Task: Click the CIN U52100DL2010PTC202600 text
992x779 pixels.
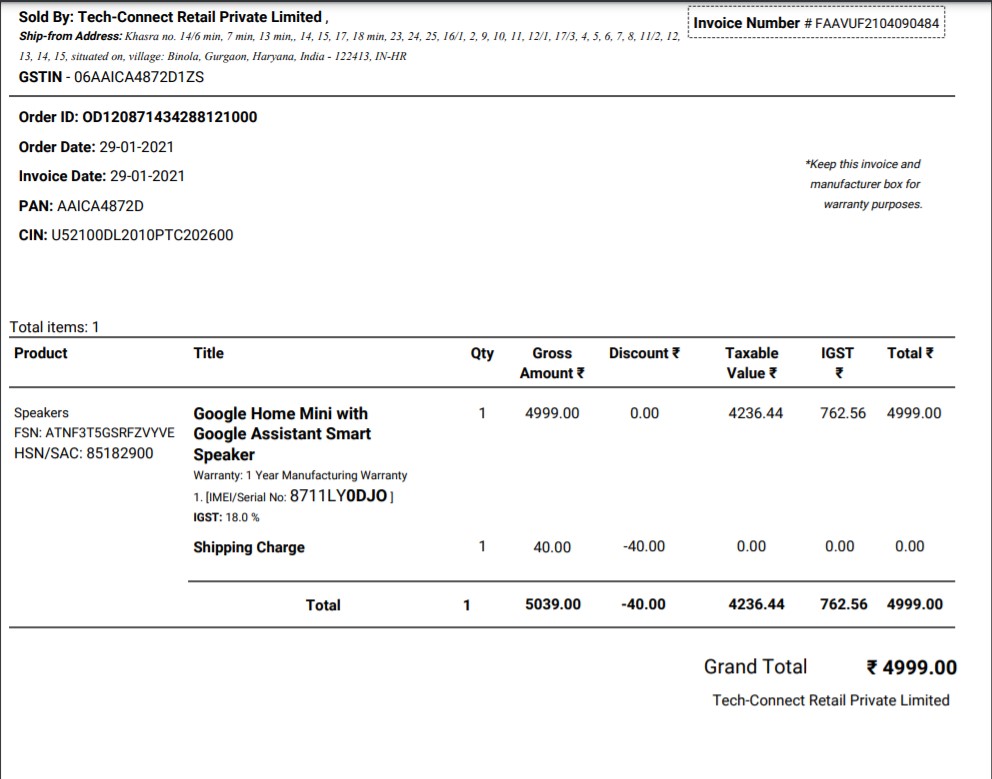Action: point(126,236)
